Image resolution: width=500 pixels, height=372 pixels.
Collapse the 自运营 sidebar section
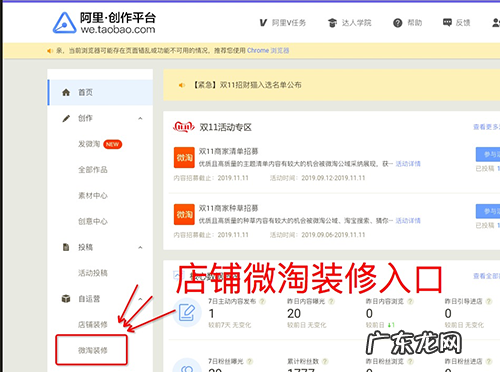140,299
